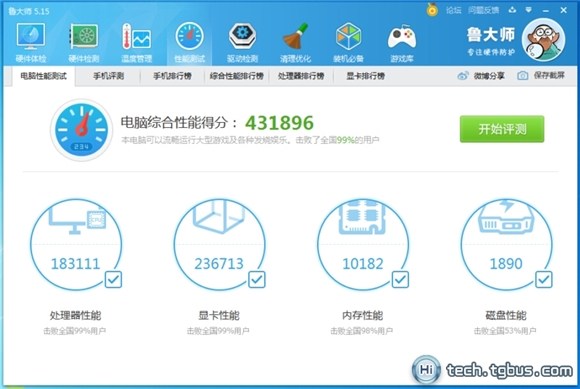The height and width of the screenshot is (389, 580).
Task: Click the 鲁大师 cartoon avatar
Action: [x=543, y=40]
